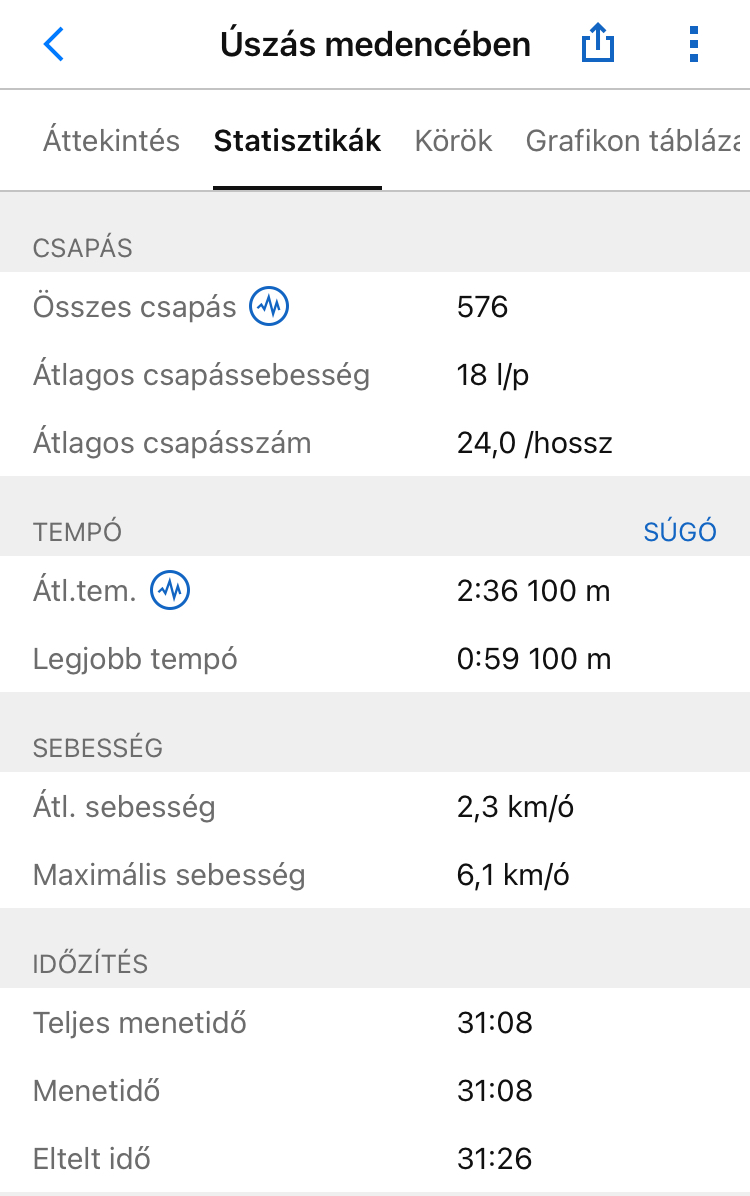The width and height of the screenshot is (750, 1196).
Task: Select the Teljes menetidő row
Action: click(375, 1023)
